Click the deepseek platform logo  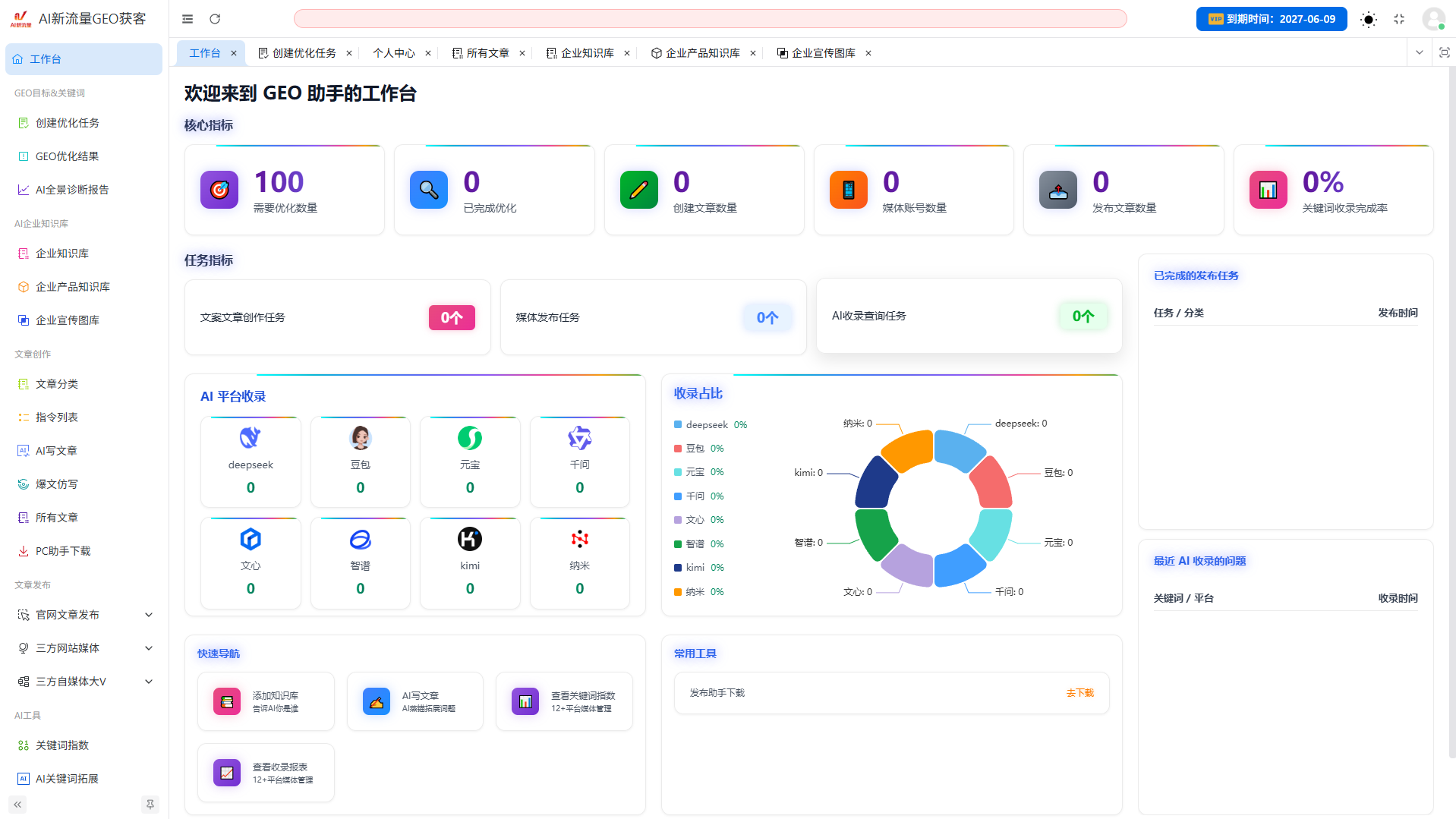pos(251,438)
